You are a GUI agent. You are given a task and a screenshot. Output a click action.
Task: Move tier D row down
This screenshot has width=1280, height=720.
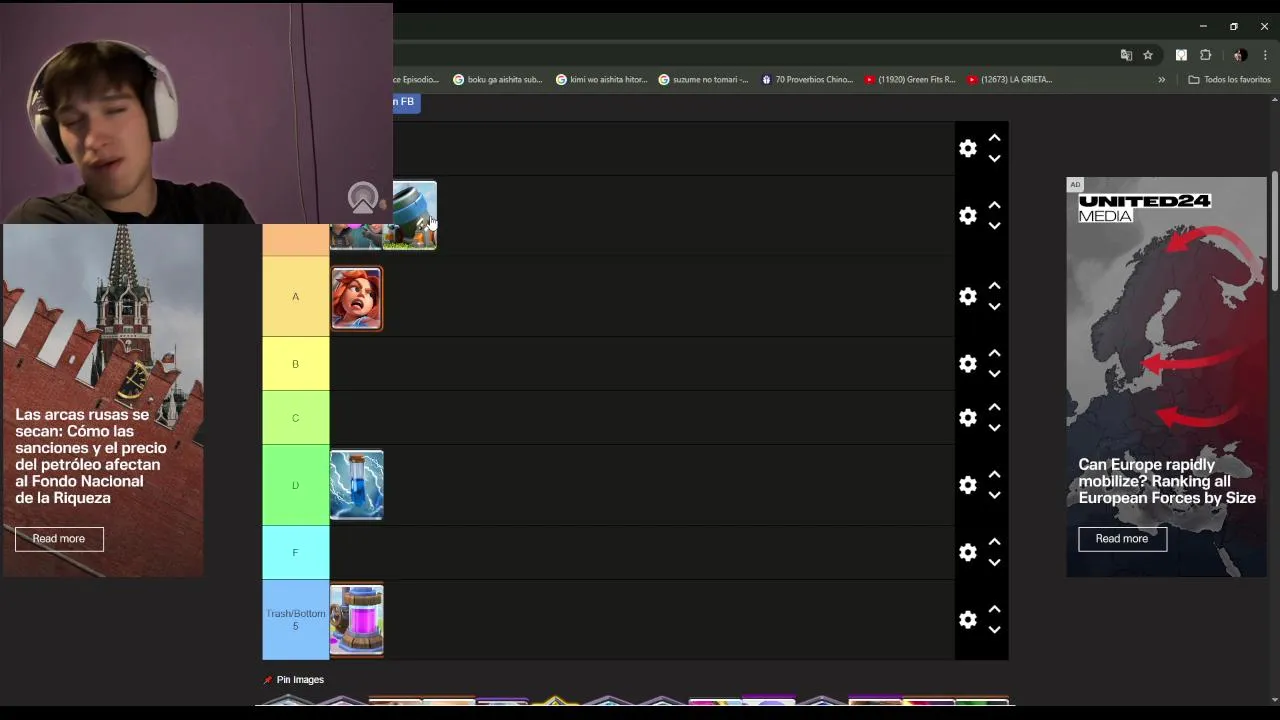click(994, 495)
